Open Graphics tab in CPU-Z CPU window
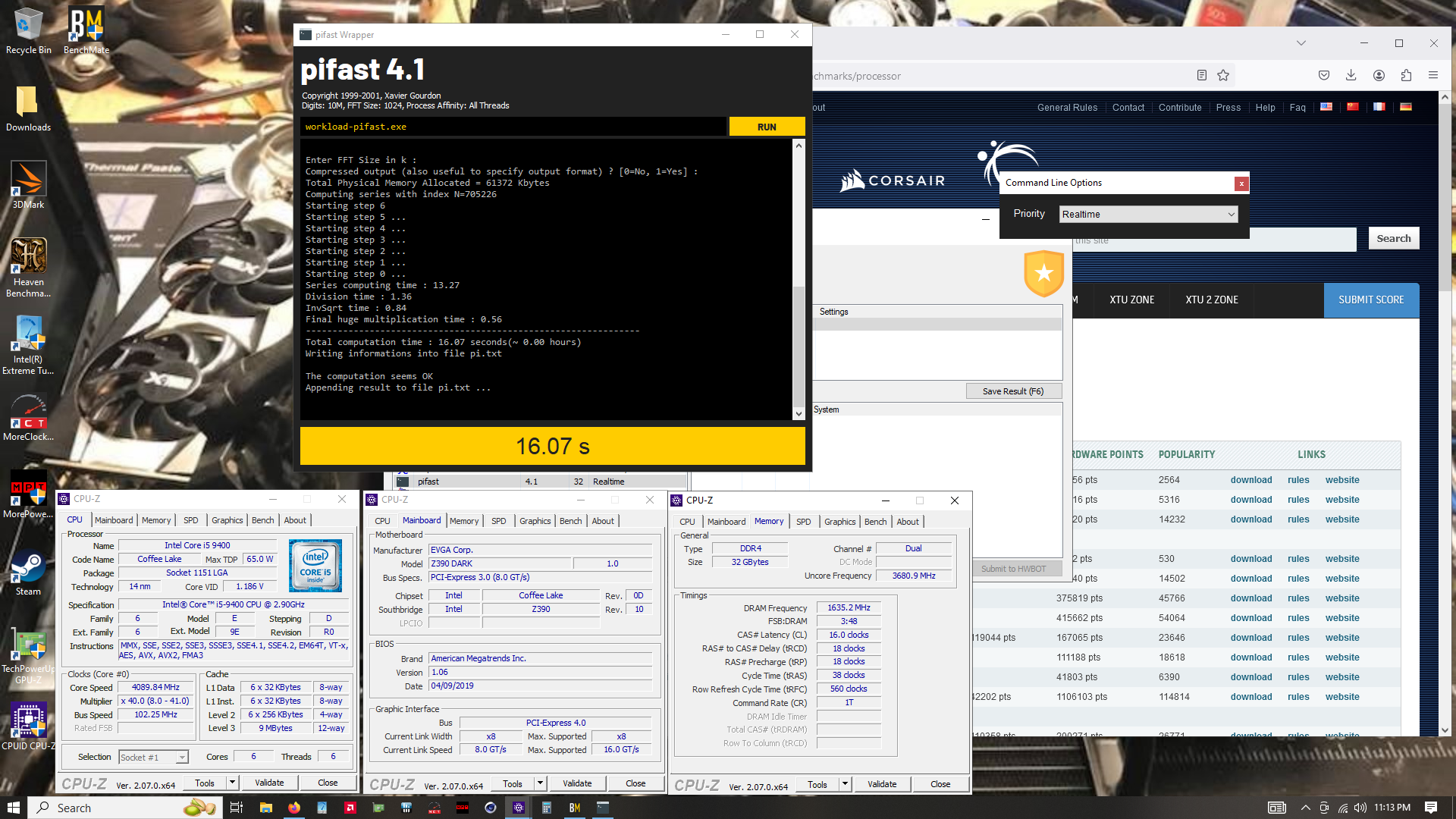This screenshot has width=1456, height=819. tap(227, 520)
